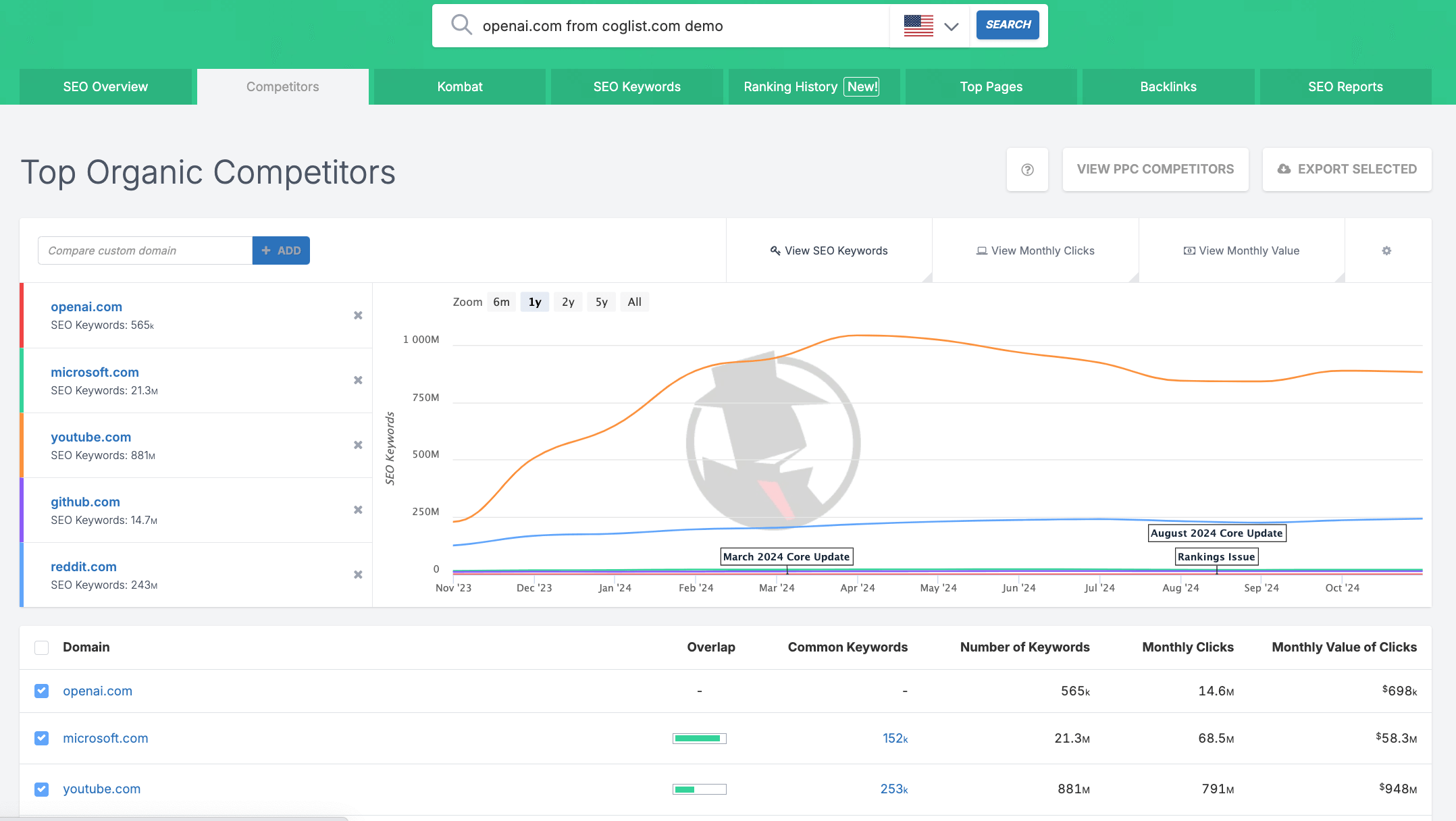This screenshot has height=821, width=1456.
Task: Select View Monthly Value chart mode
Action: [x=1242, y=250]
